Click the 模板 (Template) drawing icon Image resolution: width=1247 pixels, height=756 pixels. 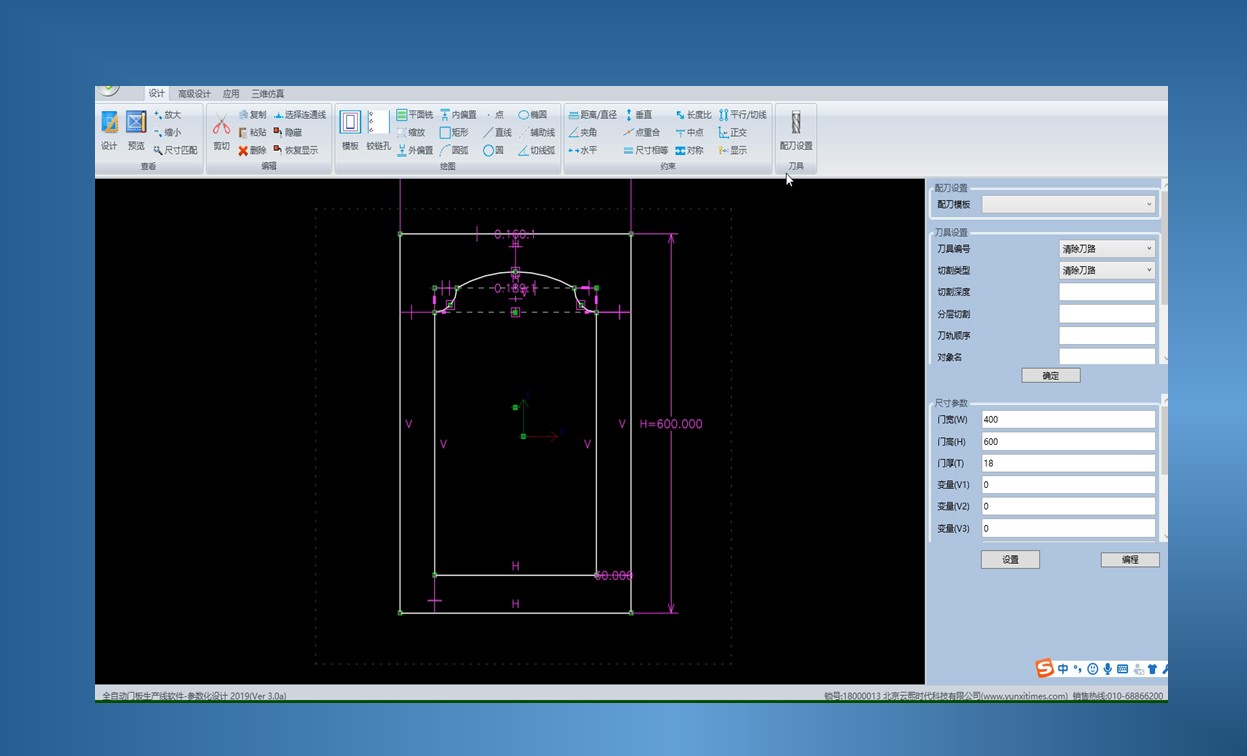tap(350, 123)
